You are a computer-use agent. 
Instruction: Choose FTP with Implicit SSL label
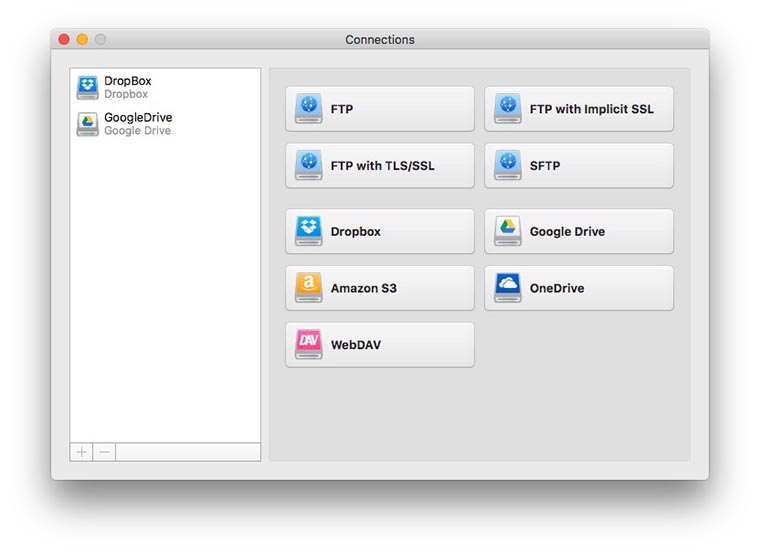(591, 109)
